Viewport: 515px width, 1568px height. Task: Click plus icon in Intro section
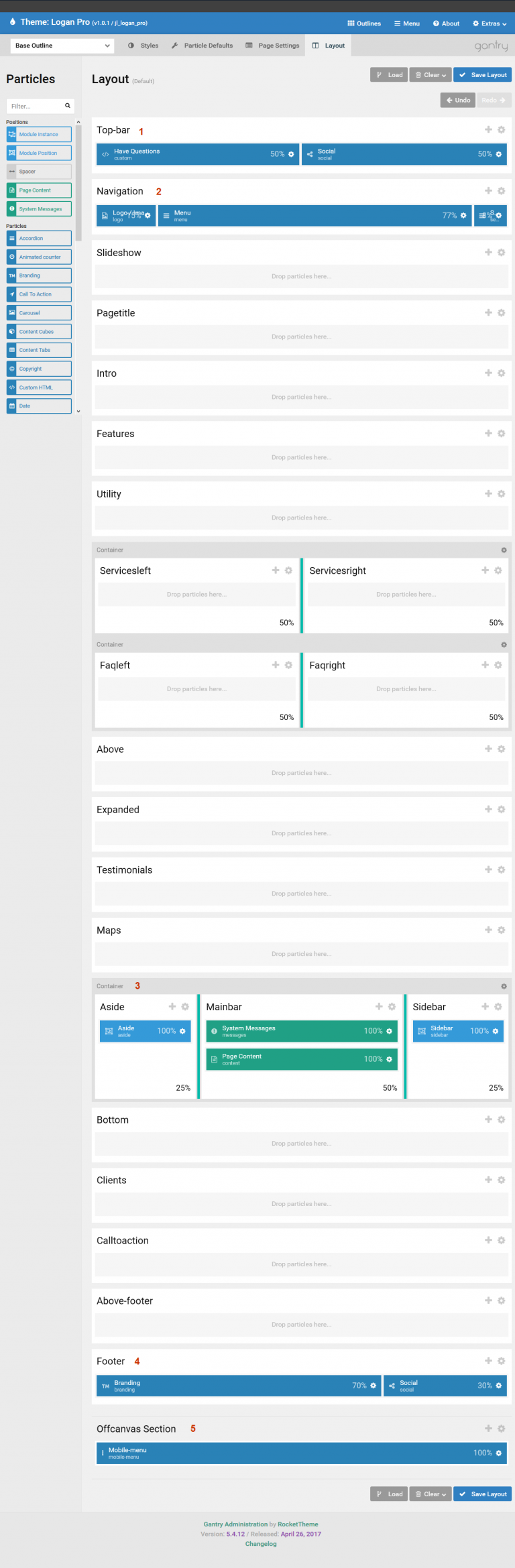coord(488,373)
